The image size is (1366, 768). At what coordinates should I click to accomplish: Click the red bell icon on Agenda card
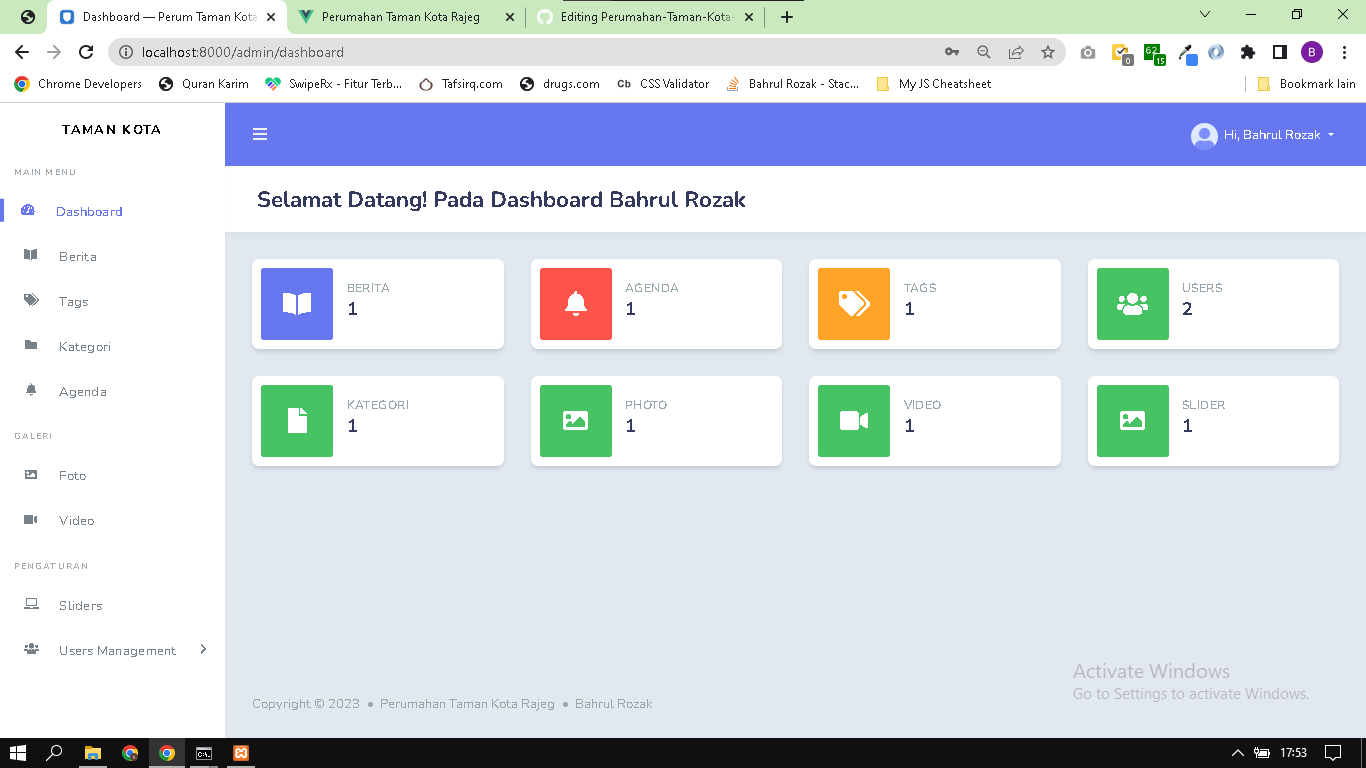pyautogui.click(x=576, y=304)
